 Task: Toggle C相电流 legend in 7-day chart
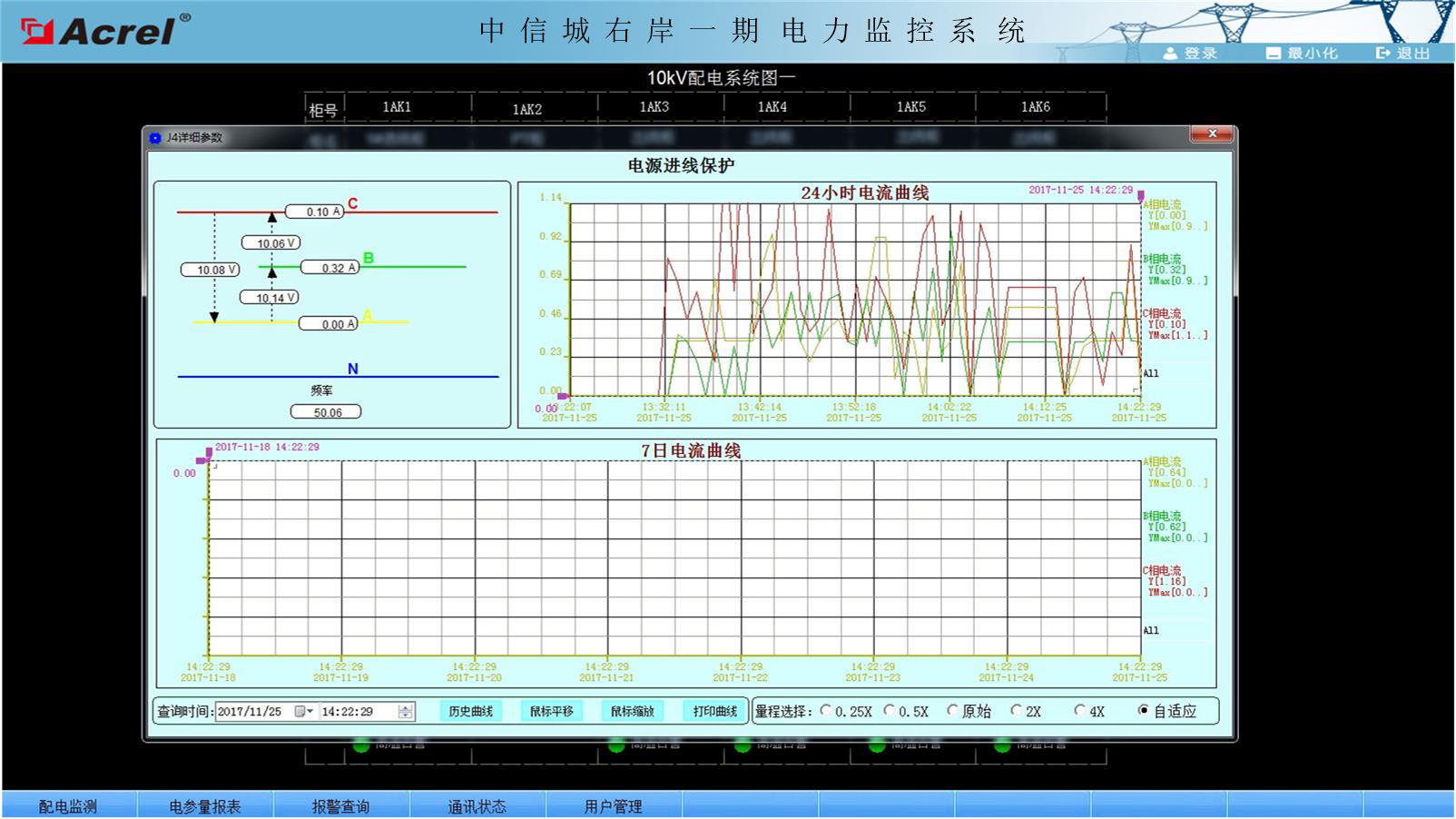click(1162, 571)
